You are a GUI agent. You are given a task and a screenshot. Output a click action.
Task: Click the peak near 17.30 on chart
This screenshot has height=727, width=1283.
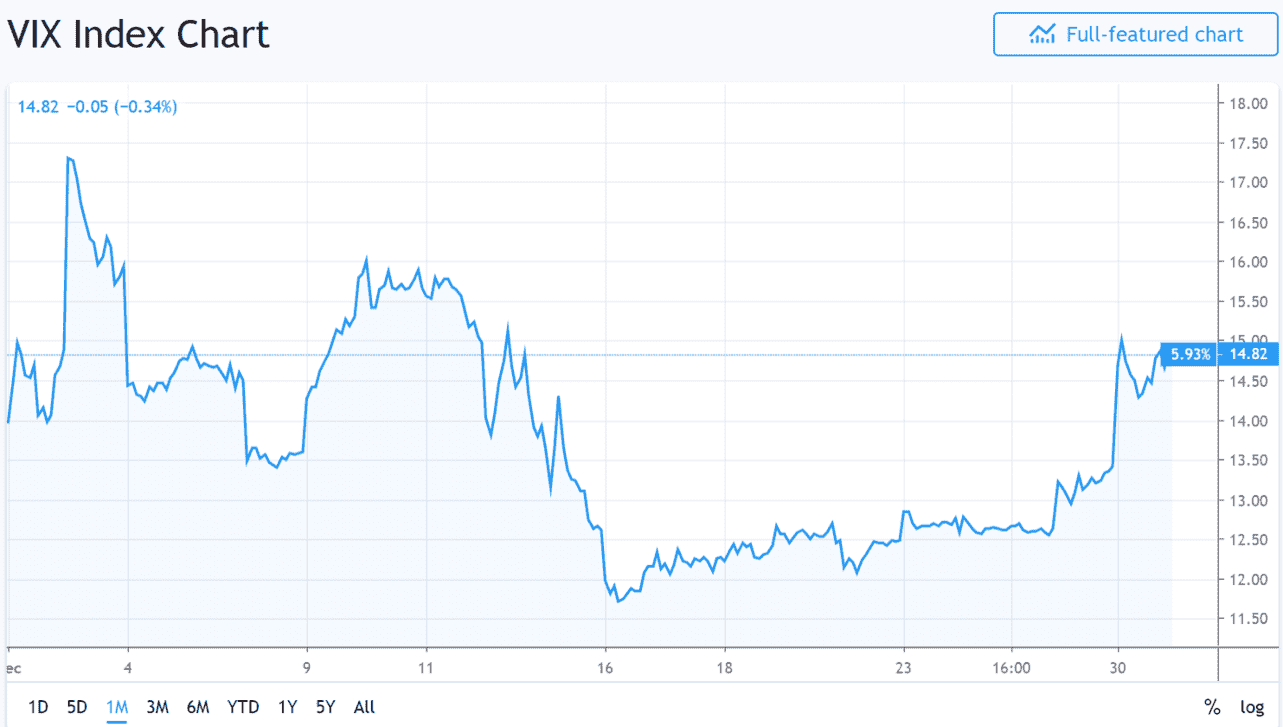click(x=69, y=158)
